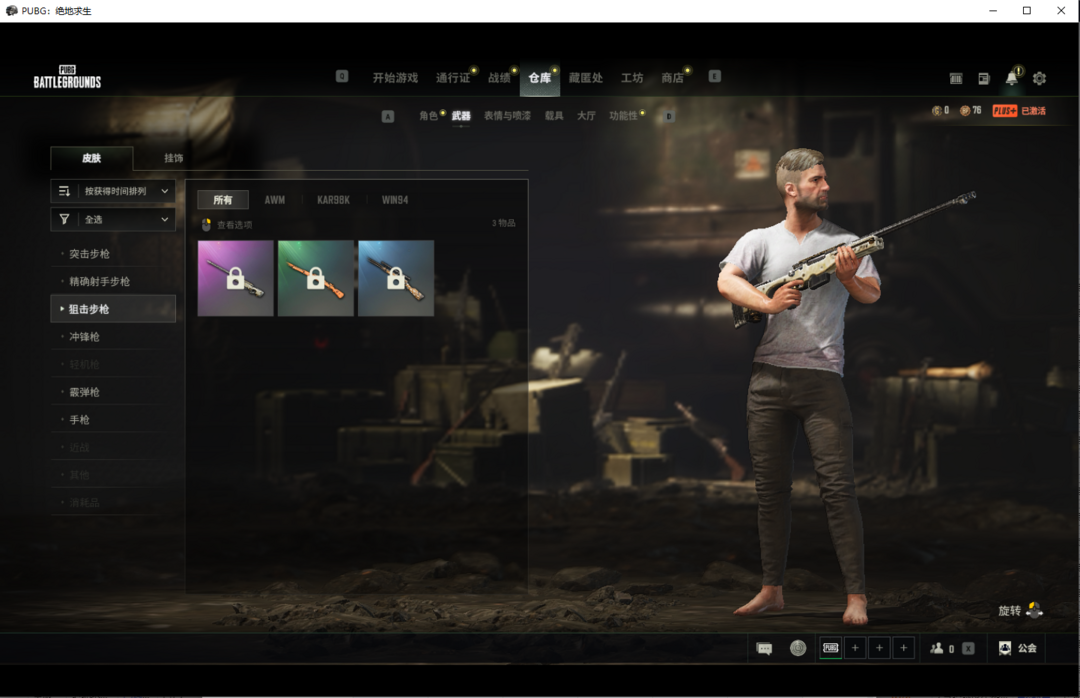Click the round radar icon beside chat
The width and height of the screenshot is (1080, 698).
pyautogui.click(x=797, y=648)
